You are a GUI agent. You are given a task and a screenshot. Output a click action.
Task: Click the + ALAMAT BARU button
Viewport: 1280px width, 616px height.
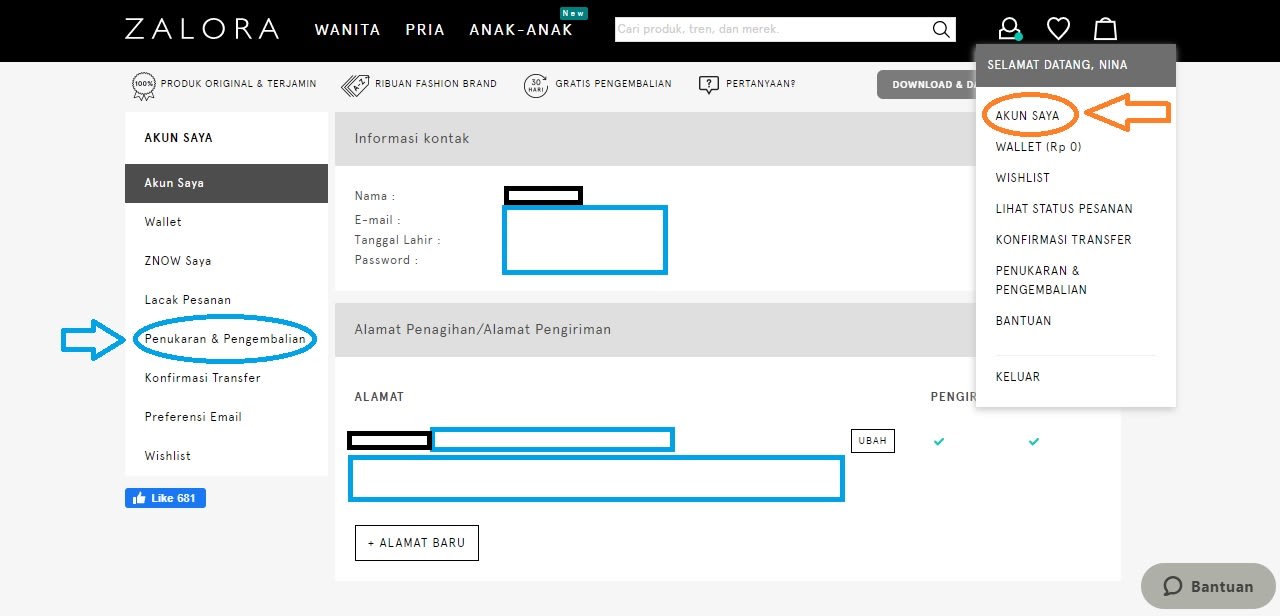[x=417, y=543]
